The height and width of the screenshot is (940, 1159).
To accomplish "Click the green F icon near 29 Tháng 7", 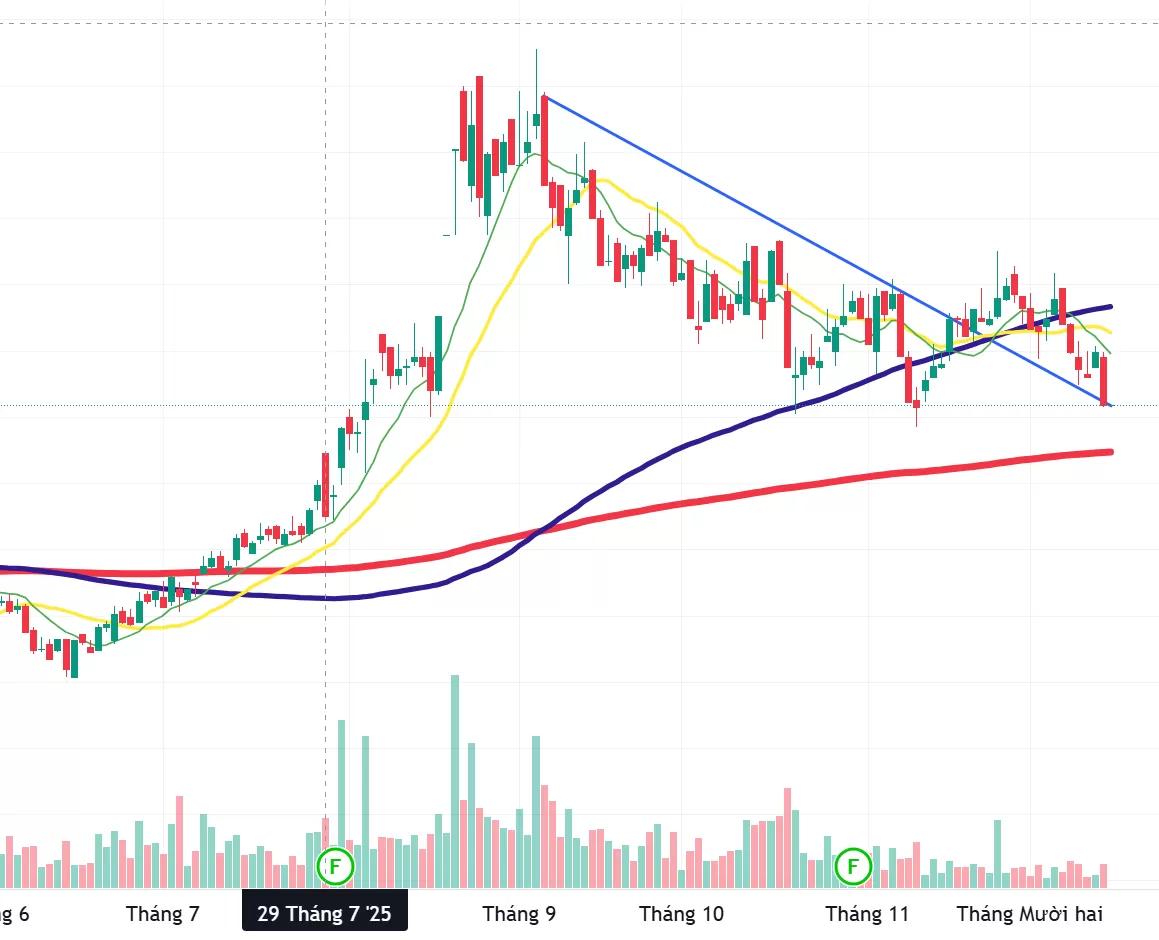I will pos(336,866).
